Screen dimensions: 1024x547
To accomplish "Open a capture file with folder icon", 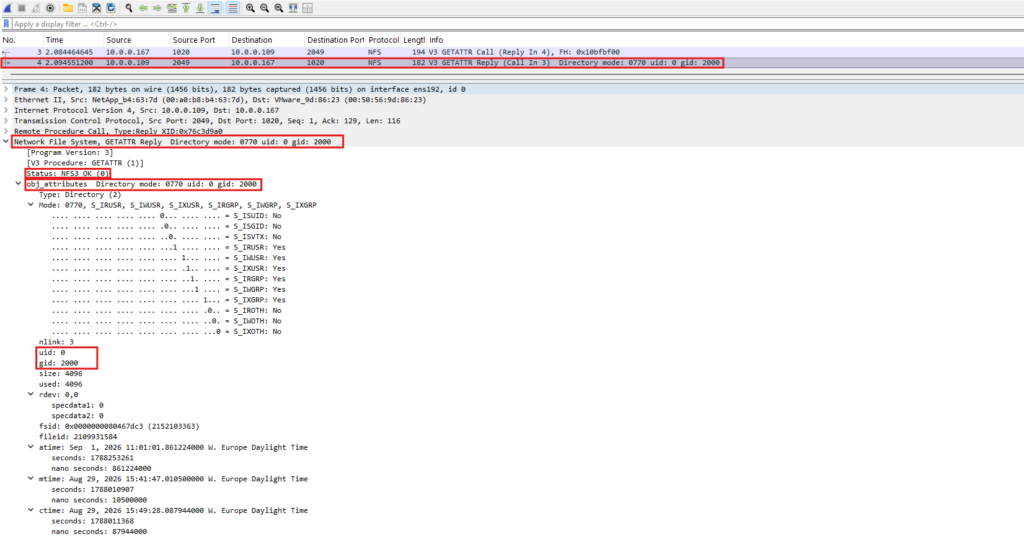I will pyautogui.click(x=68, y=8).
